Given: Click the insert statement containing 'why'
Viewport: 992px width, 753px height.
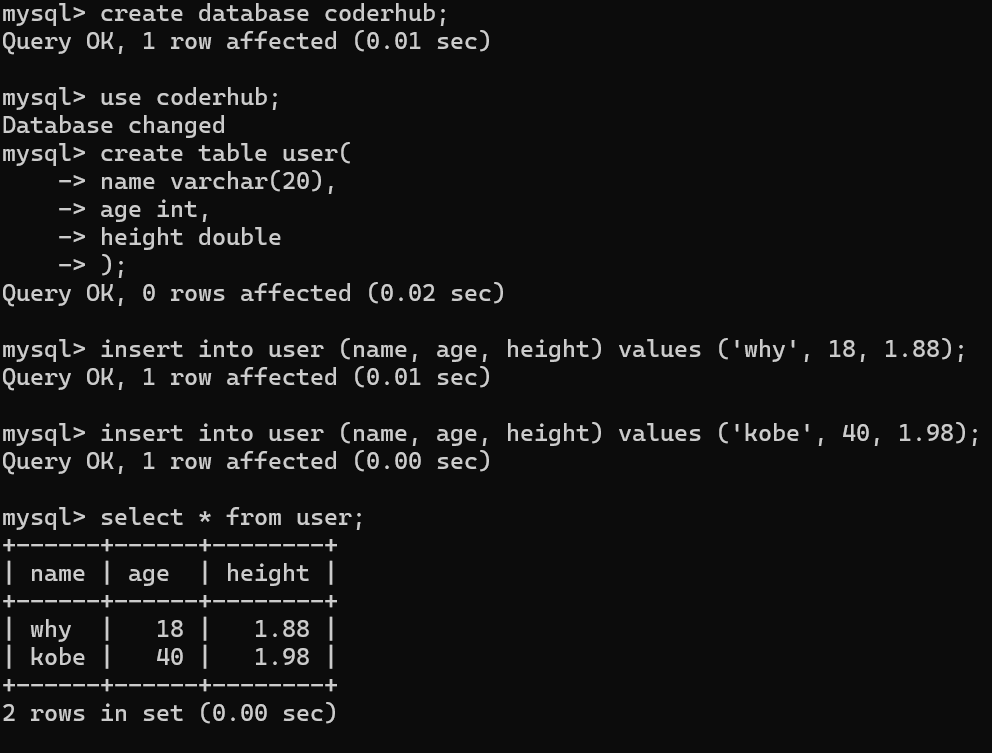Looking at the screenshot, I should point(533,350).
